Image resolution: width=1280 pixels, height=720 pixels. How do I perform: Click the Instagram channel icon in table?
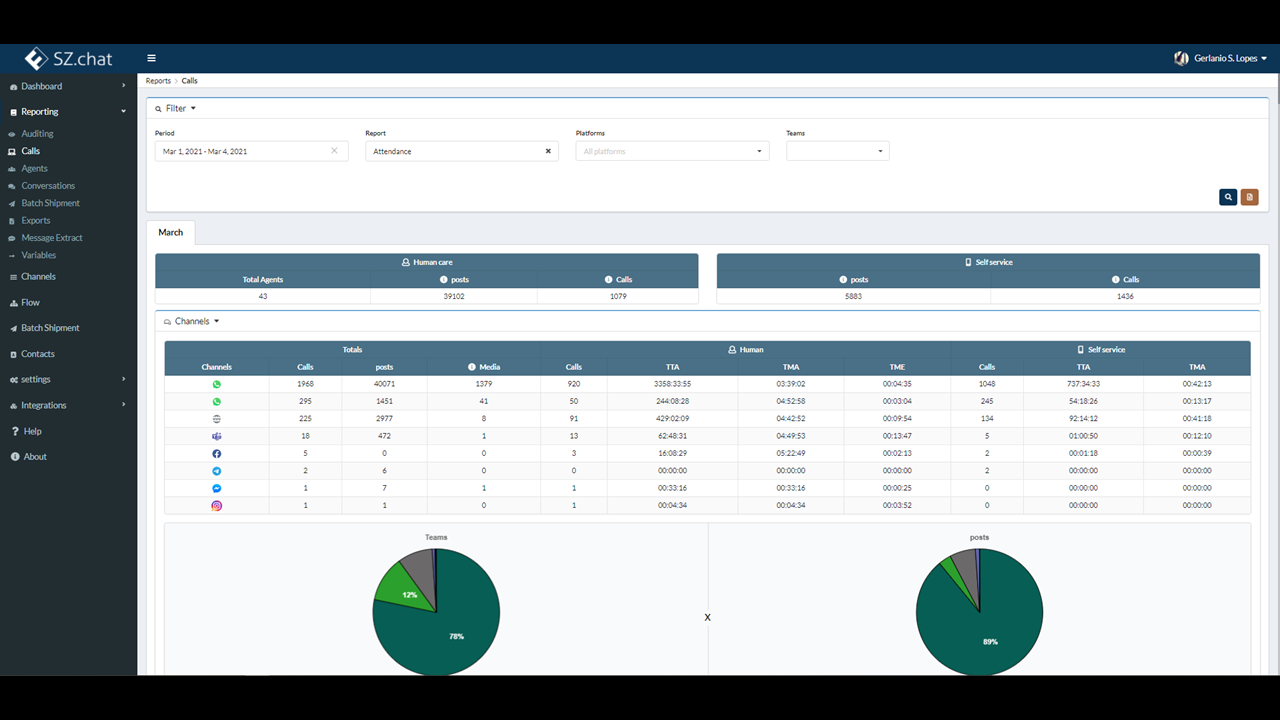point(216,505)
